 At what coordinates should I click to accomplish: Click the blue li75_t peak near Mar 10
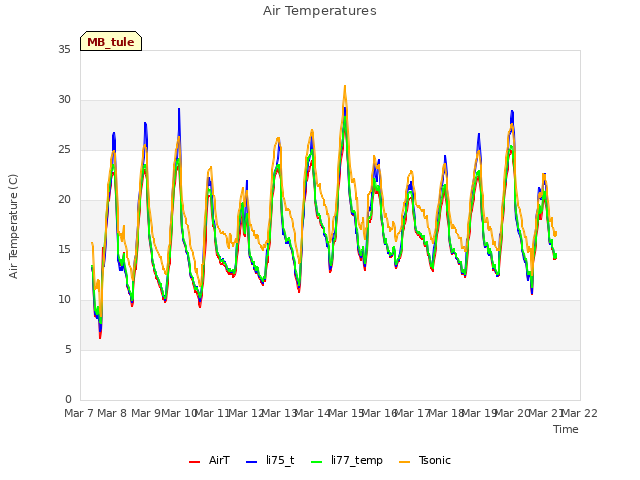tap(179, 109)
